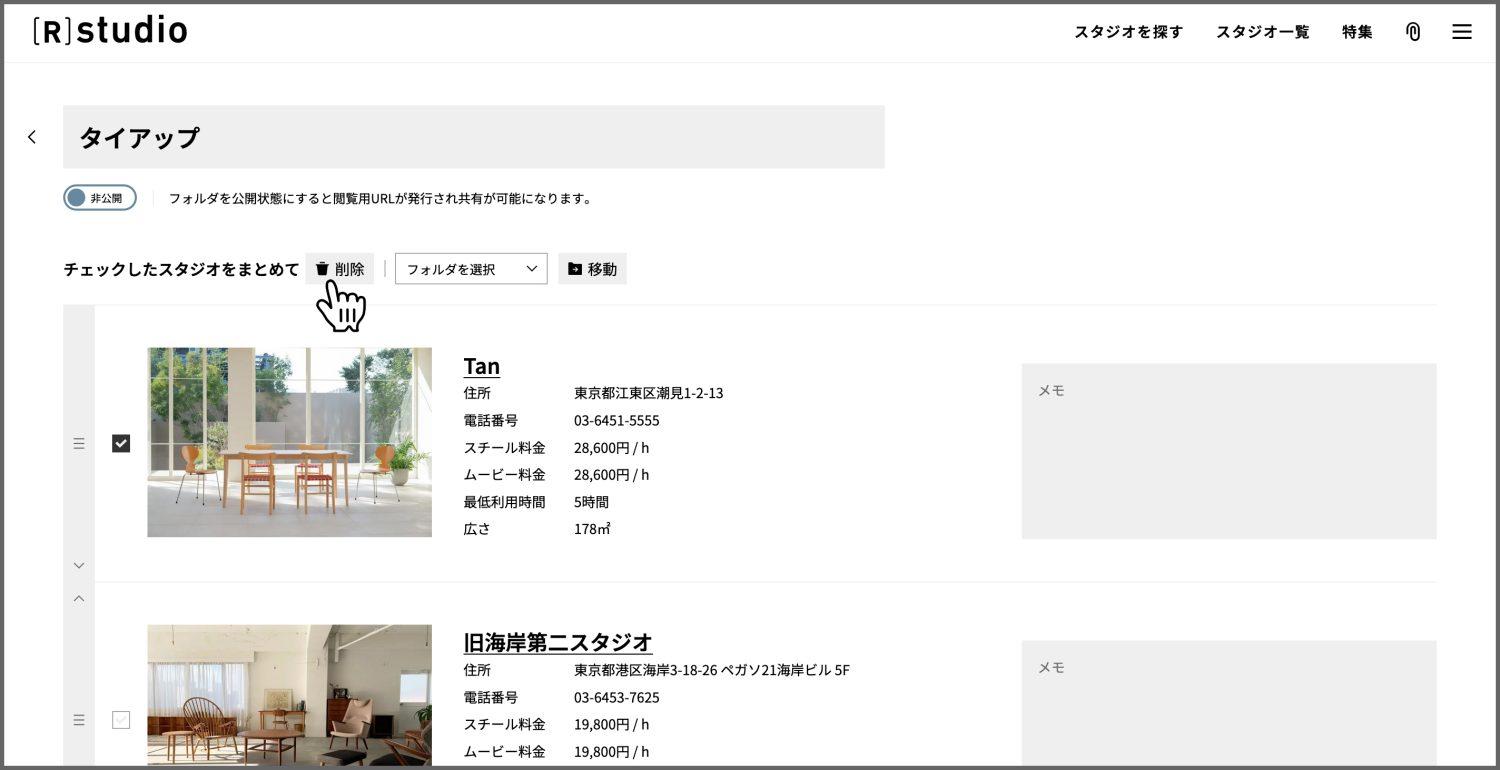
Task: Open the フォルダを選択 dropdown
Action: point(471,269)
